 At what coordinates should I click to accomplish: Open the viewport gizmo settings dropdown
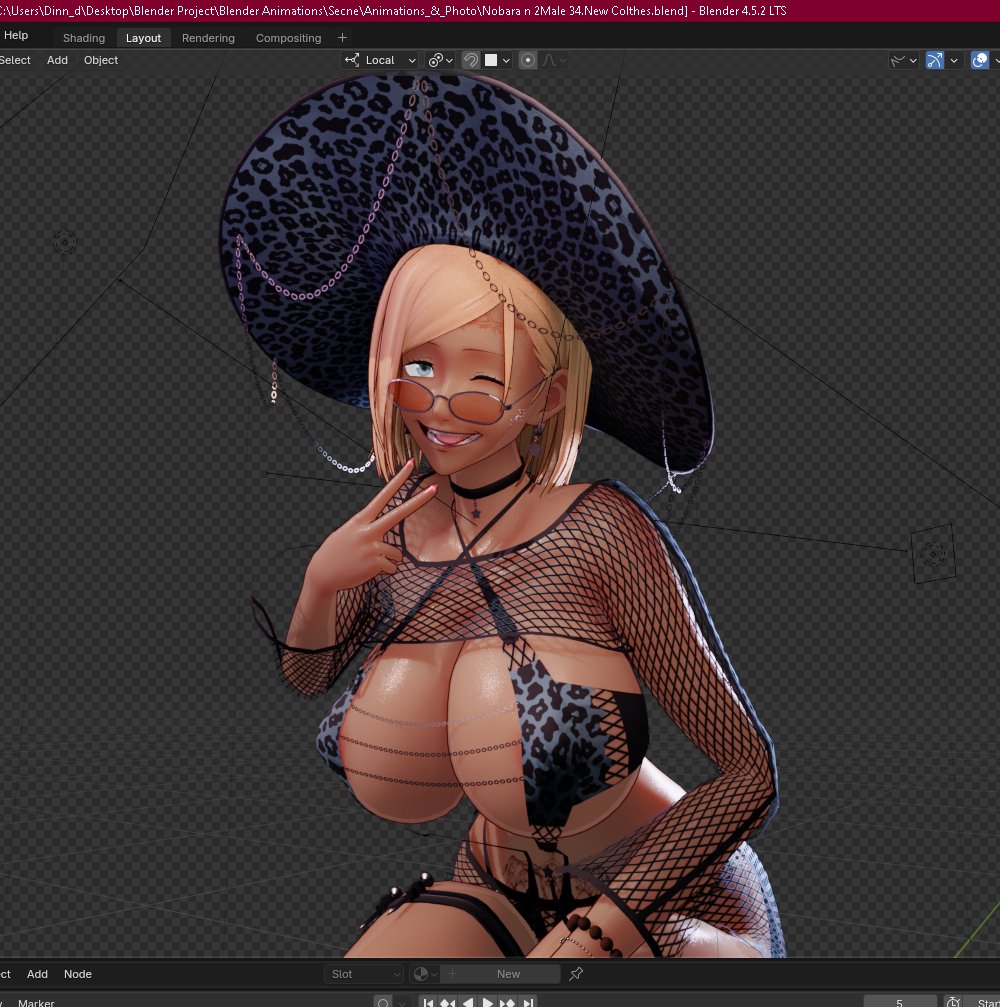coord(954,60)
